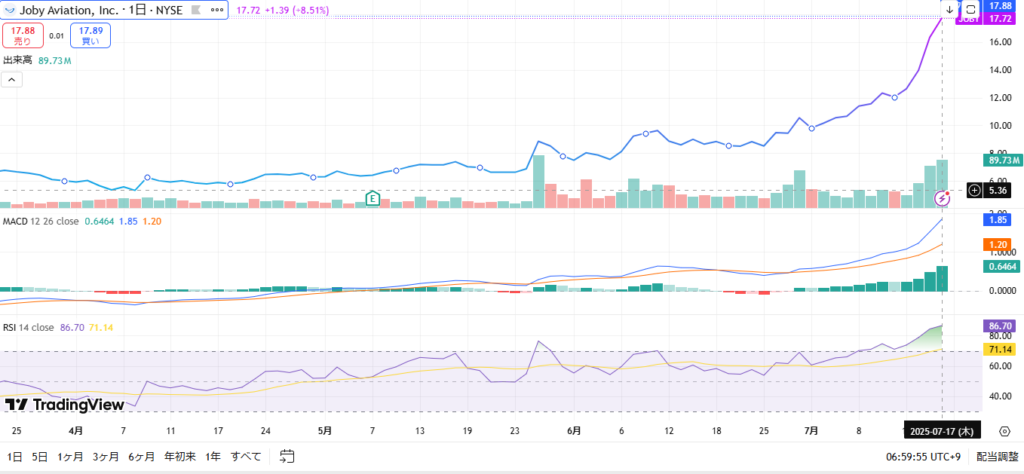
Task: Click the Joby Aviation logo icon
Action: [x=9, y=10]
